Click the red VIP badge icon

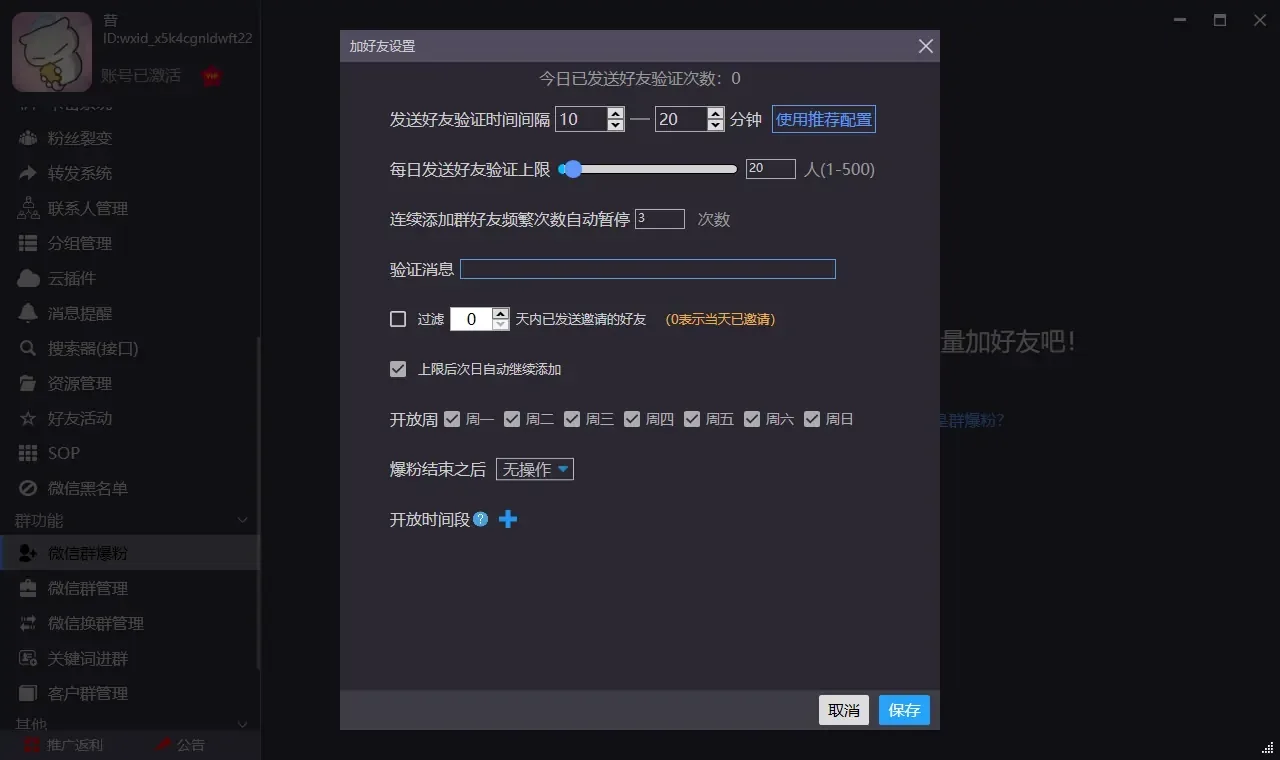tap(211, 76)
